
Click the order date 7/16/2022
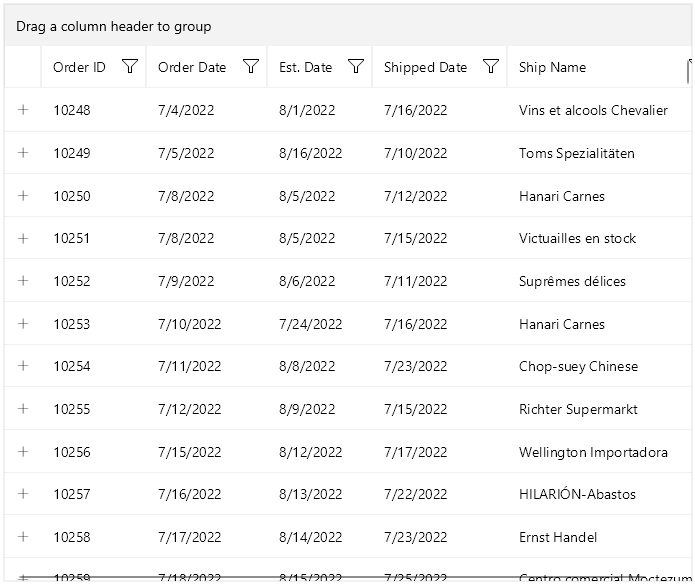click(190, 494)
